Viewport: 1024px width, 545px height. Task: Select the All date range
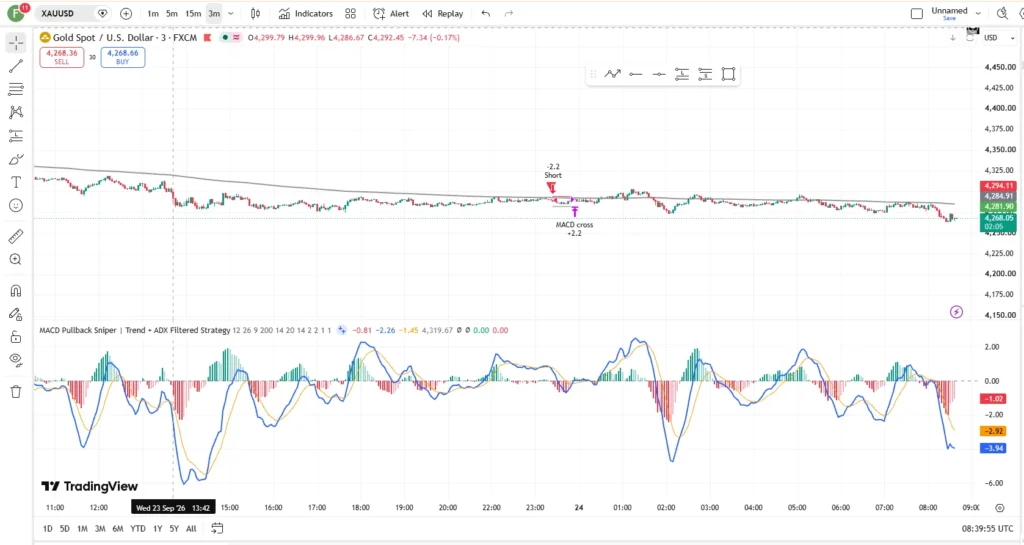[x=191, y=529]
